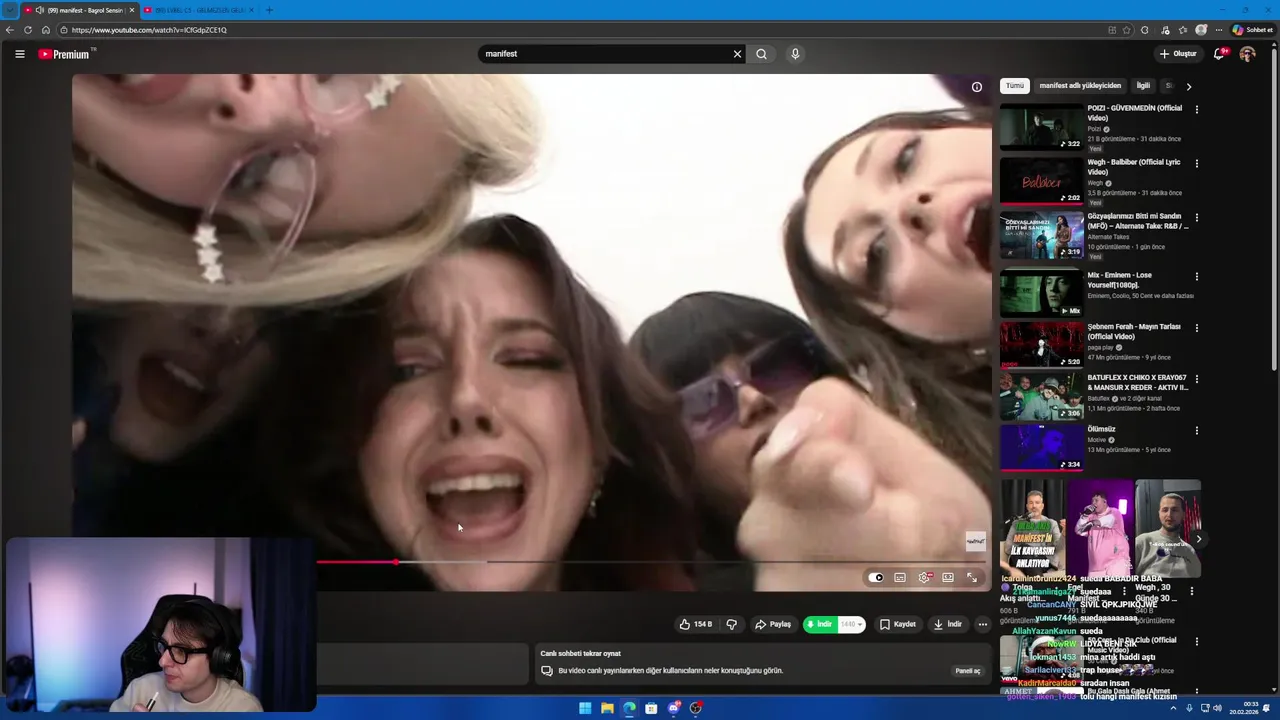Open player settings gear
This screenshot has width=1280, height=720.
coord(924,577)
